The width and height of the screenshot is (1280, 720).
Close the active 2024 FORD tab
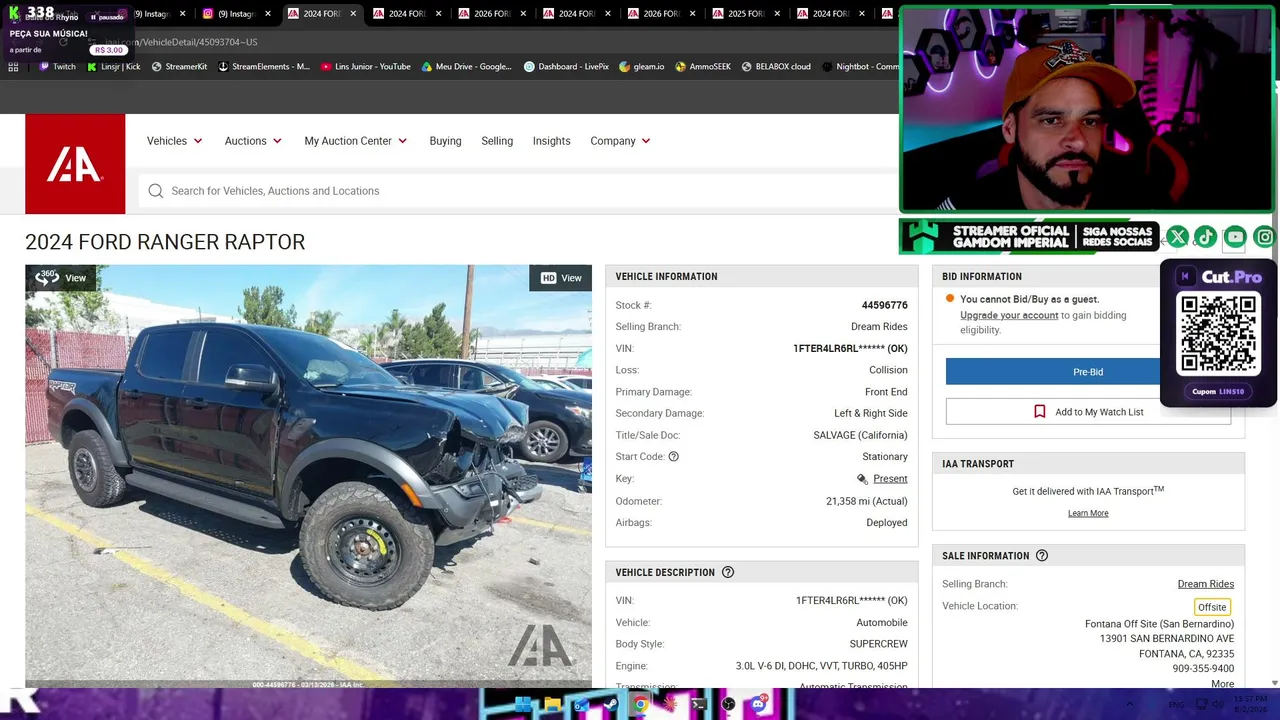(x=353, y=14)
